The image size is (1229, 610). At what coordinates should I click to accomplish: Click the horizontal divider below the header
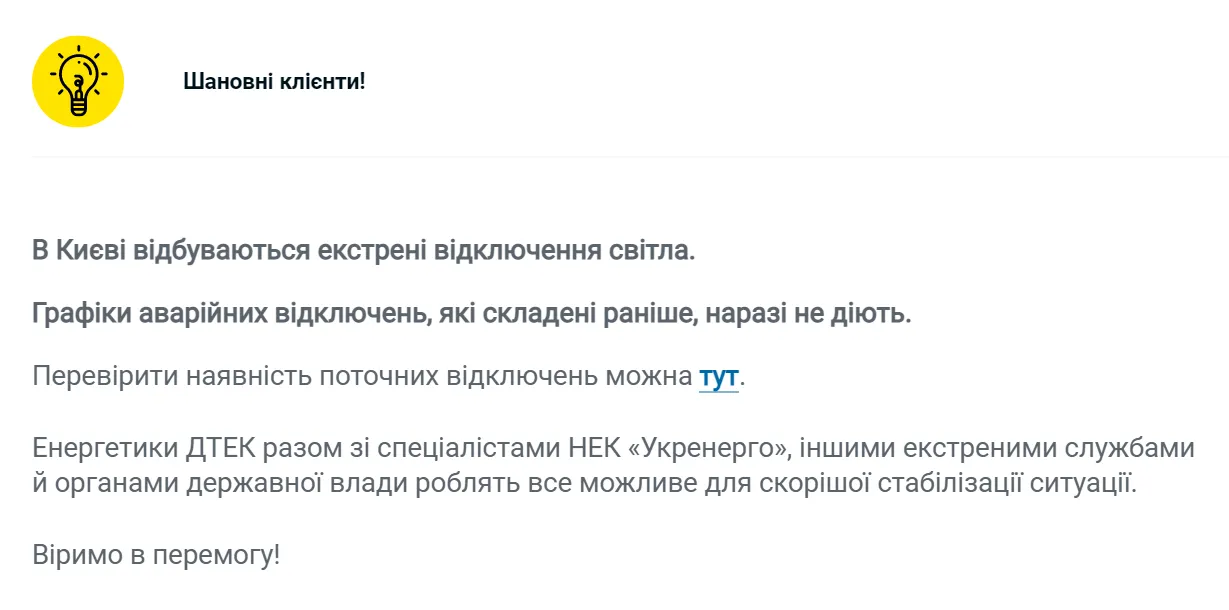pyautogui.click(x=629, y=157)
